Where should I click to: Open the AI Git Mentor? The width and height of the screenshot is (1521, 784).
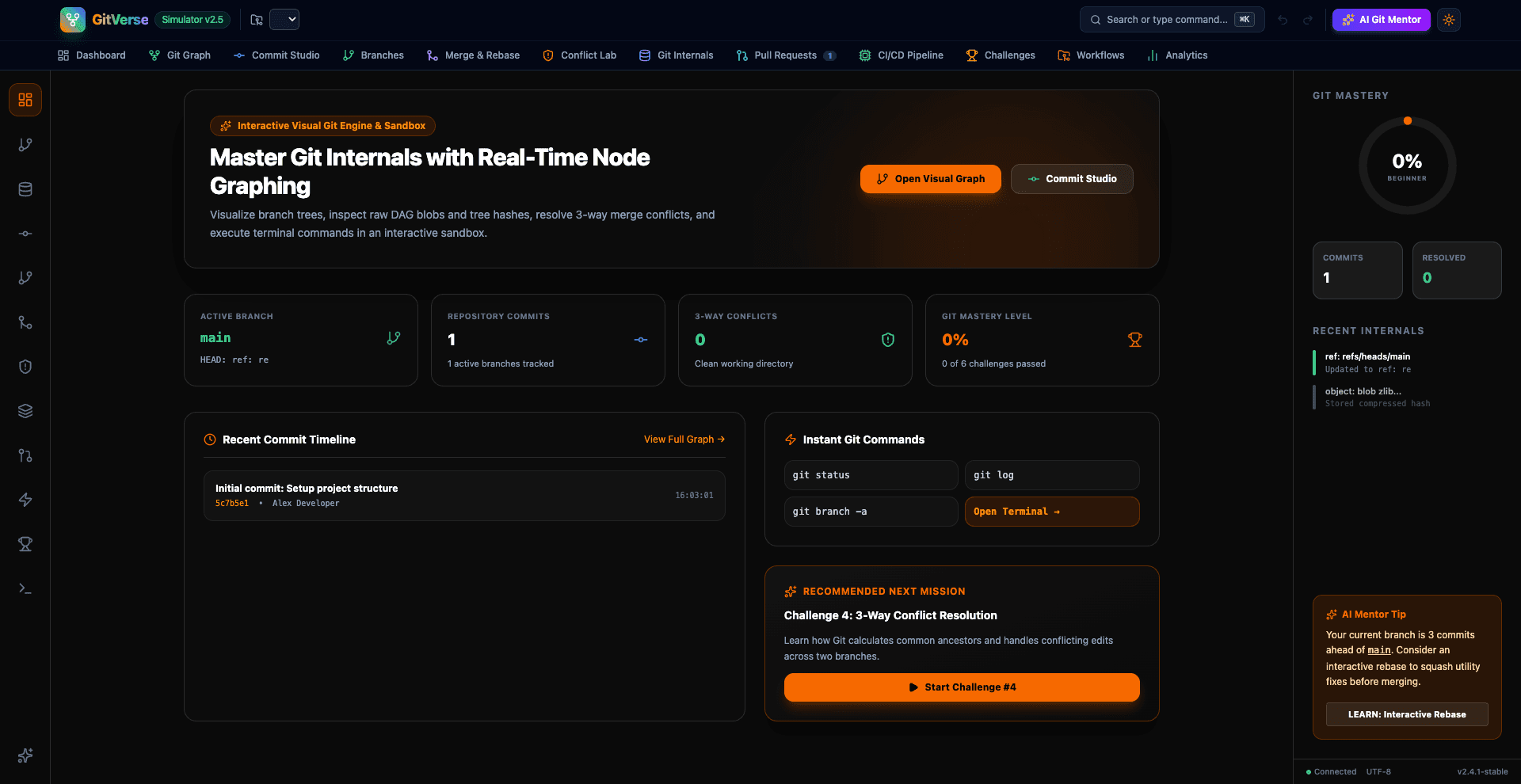click(1382, 20)
